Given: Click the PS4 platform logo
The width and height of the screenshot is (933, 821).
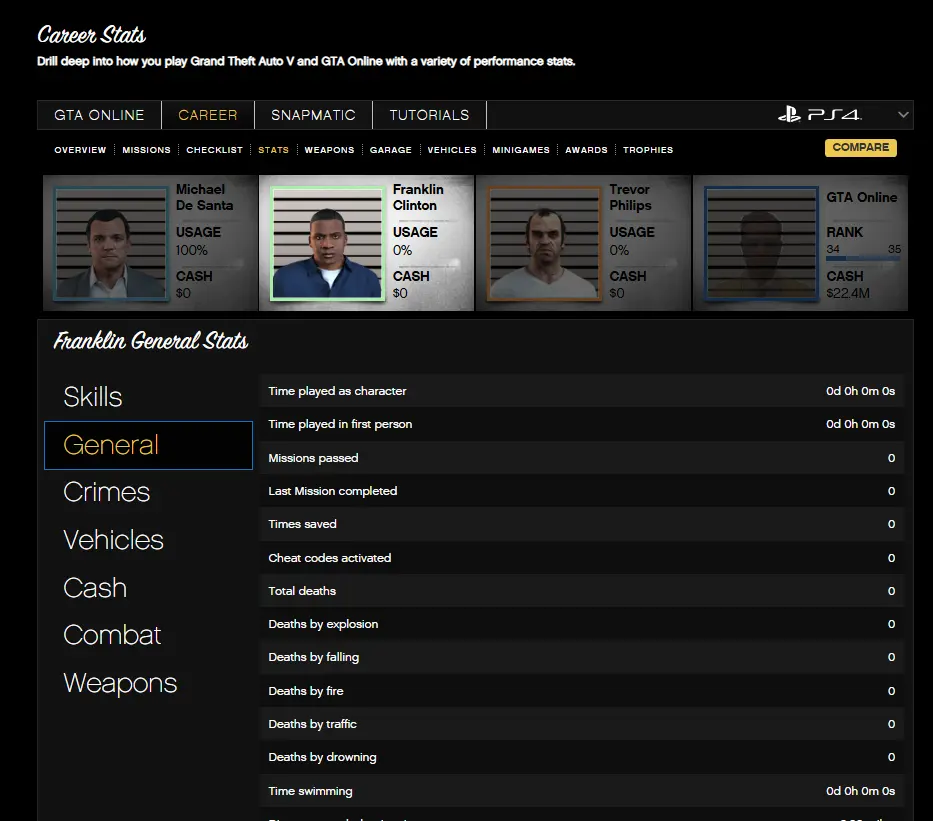Looking at the screenshot, I should [819, 115].
